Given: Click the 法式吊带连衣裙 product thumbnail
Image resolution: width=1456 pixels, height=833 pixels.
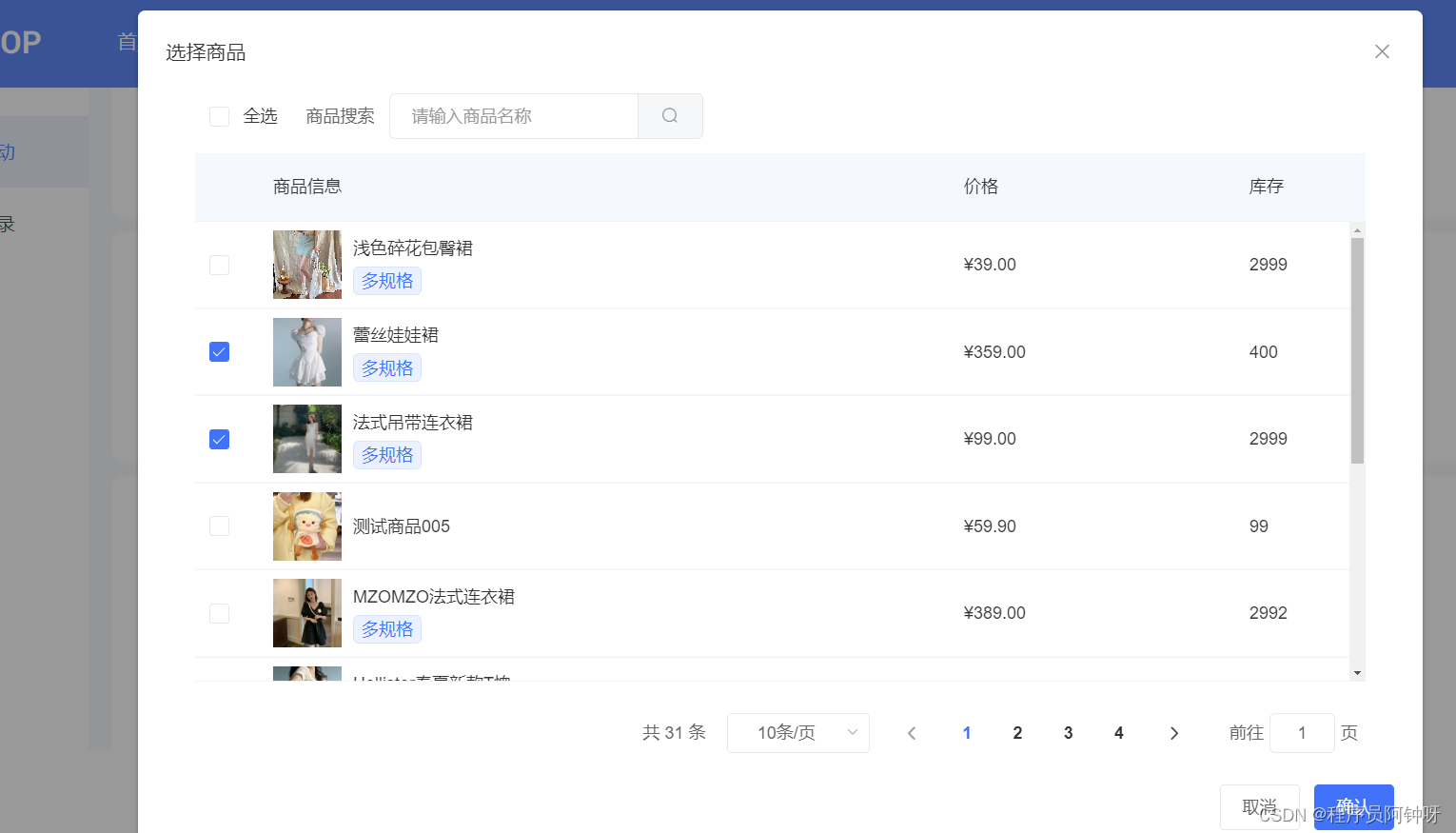Looking at the screenshot, I should pyautogui.click(x=307, y=439).
